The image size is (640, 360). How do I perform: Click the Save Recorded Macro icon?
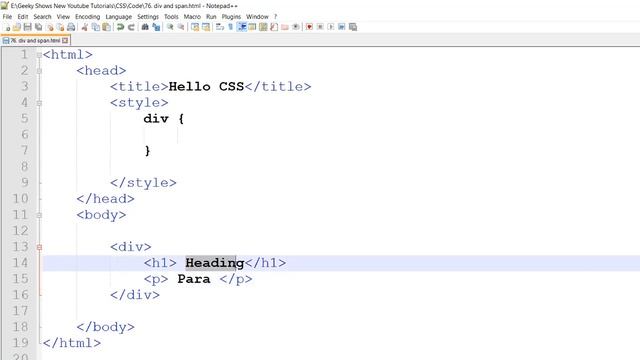pos(353,27)
